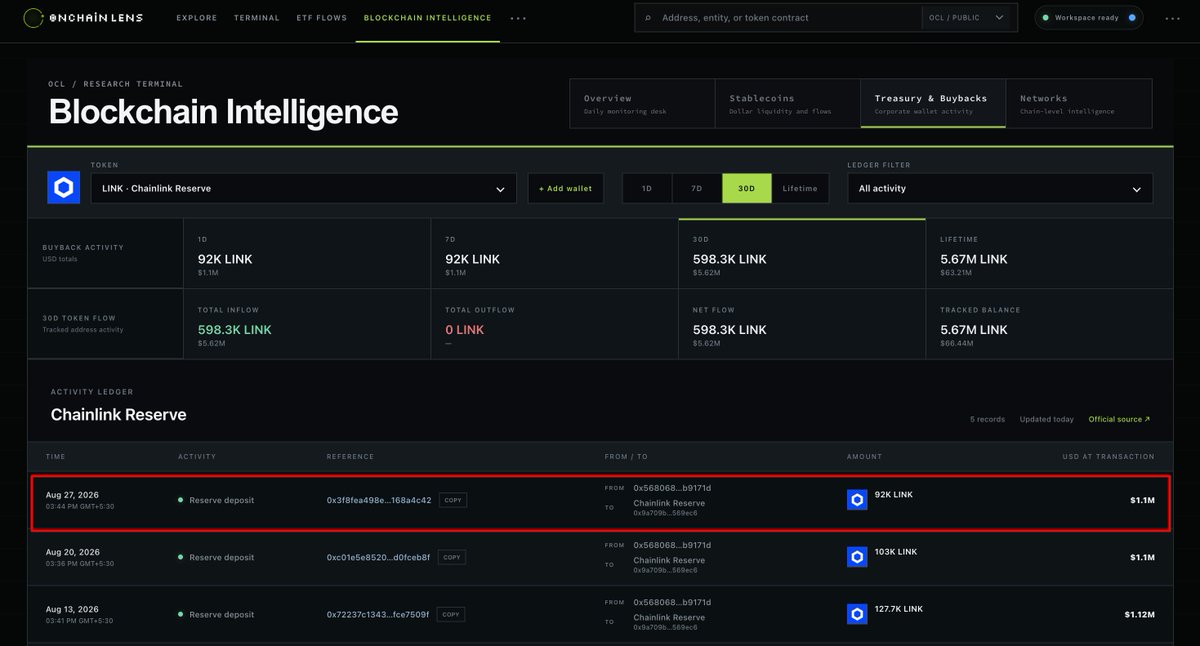Click the LINK icon next to 92K LINK
The height and width of the screenshot is (646, 1200).
[x=857, y=500]
